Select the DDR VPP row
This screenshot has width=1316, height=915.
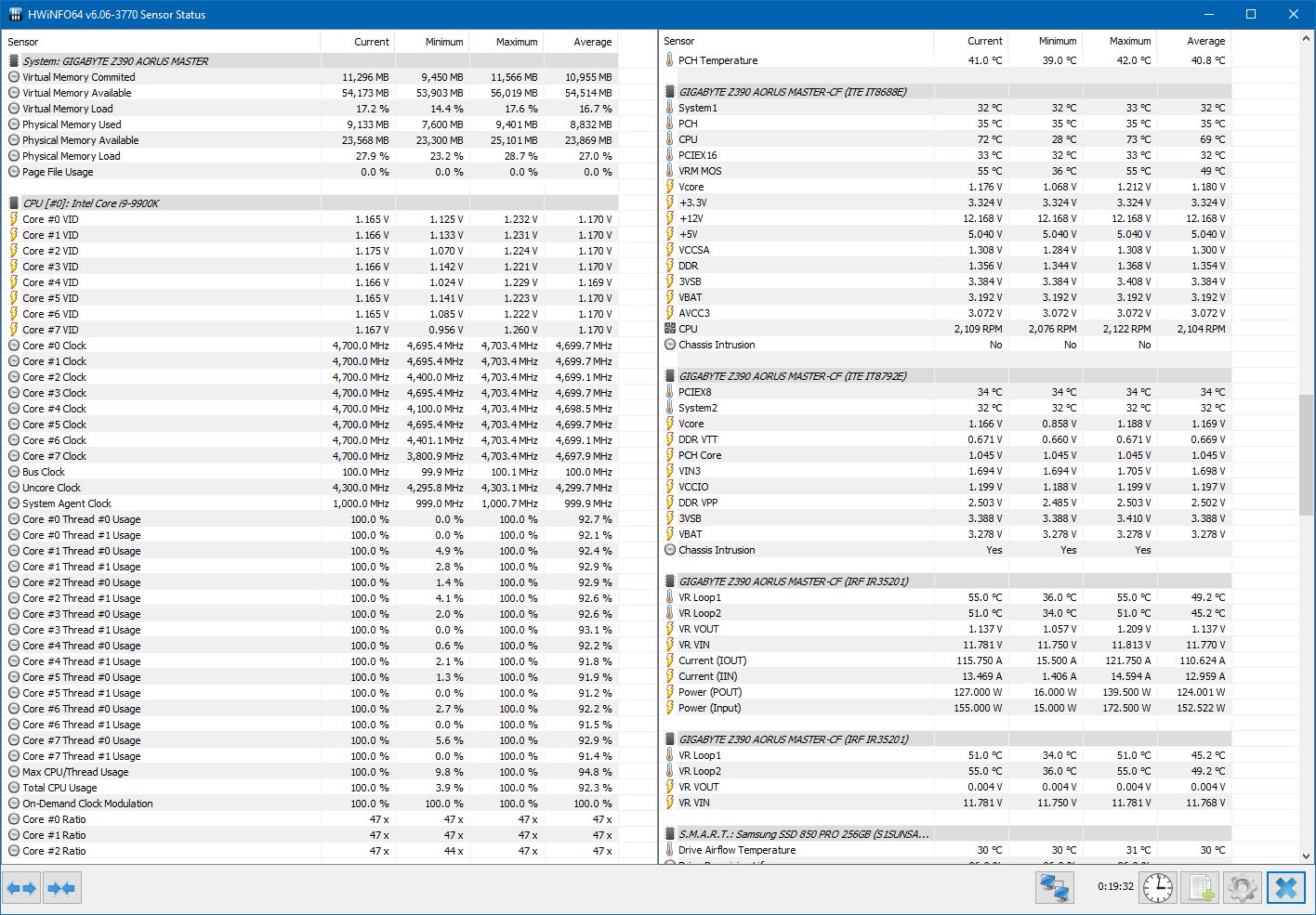pos(945,503)
